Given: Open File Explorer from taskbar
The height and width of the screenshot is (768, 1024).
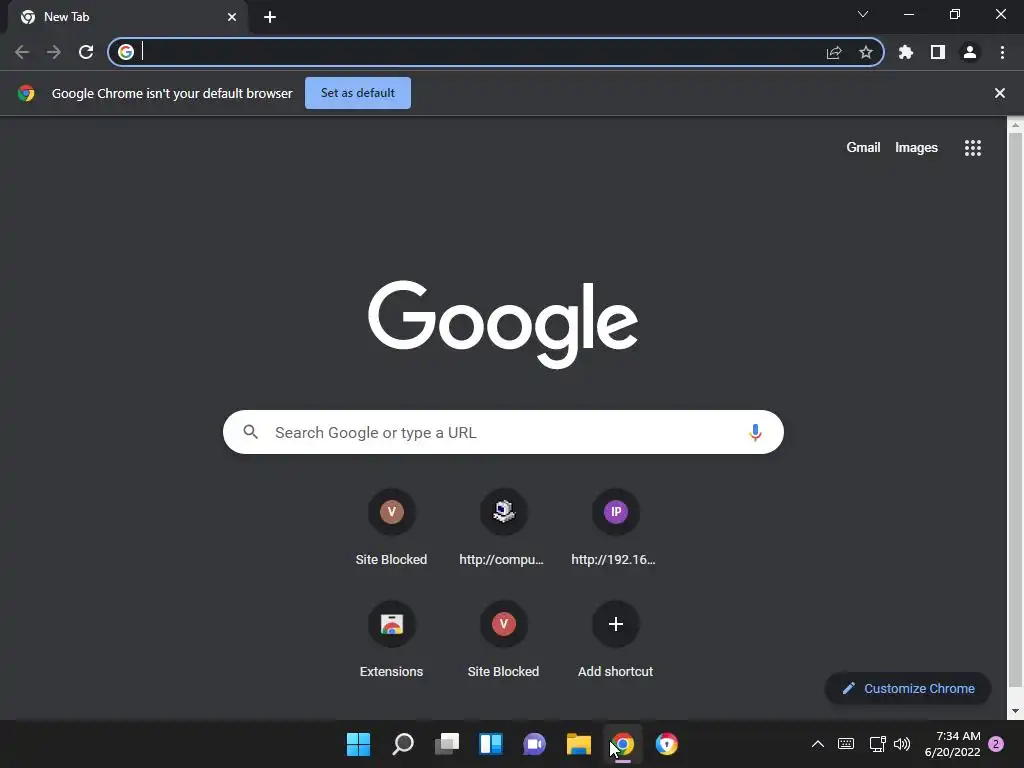Looking at the screenshot, I should [579, 744].
